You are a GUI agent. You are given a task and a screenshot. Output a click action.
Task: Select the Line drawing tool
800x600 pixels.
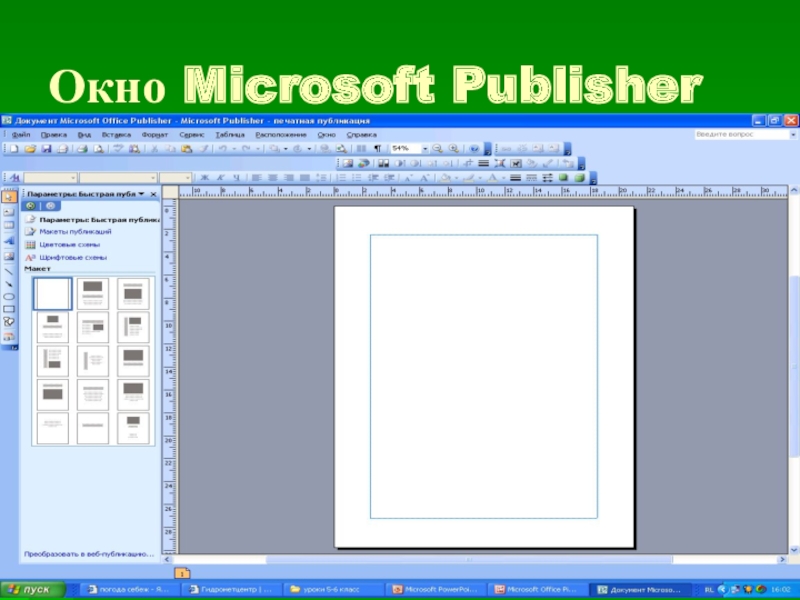[9, 271]
